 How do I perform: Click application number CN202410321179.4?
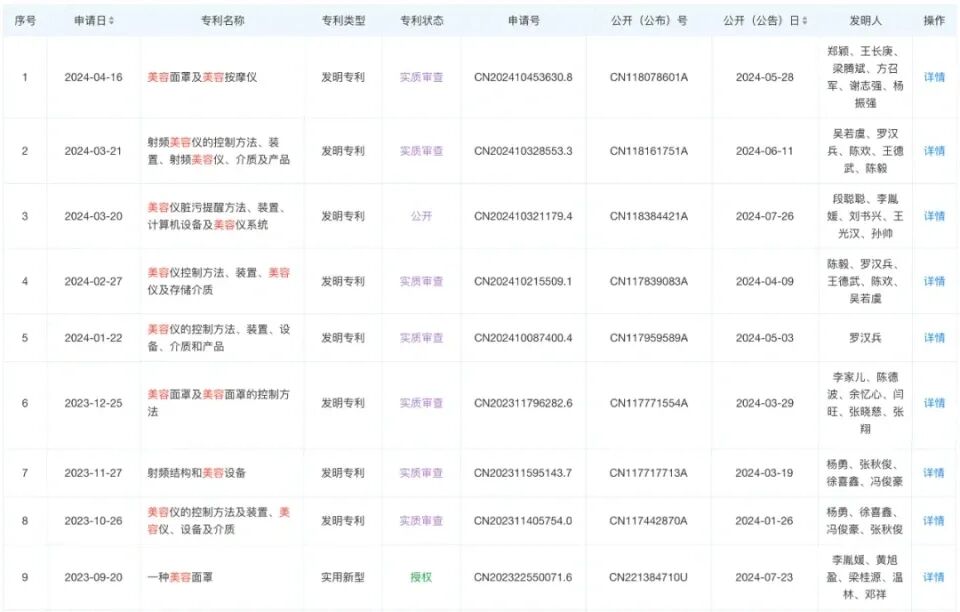point(523,216)
